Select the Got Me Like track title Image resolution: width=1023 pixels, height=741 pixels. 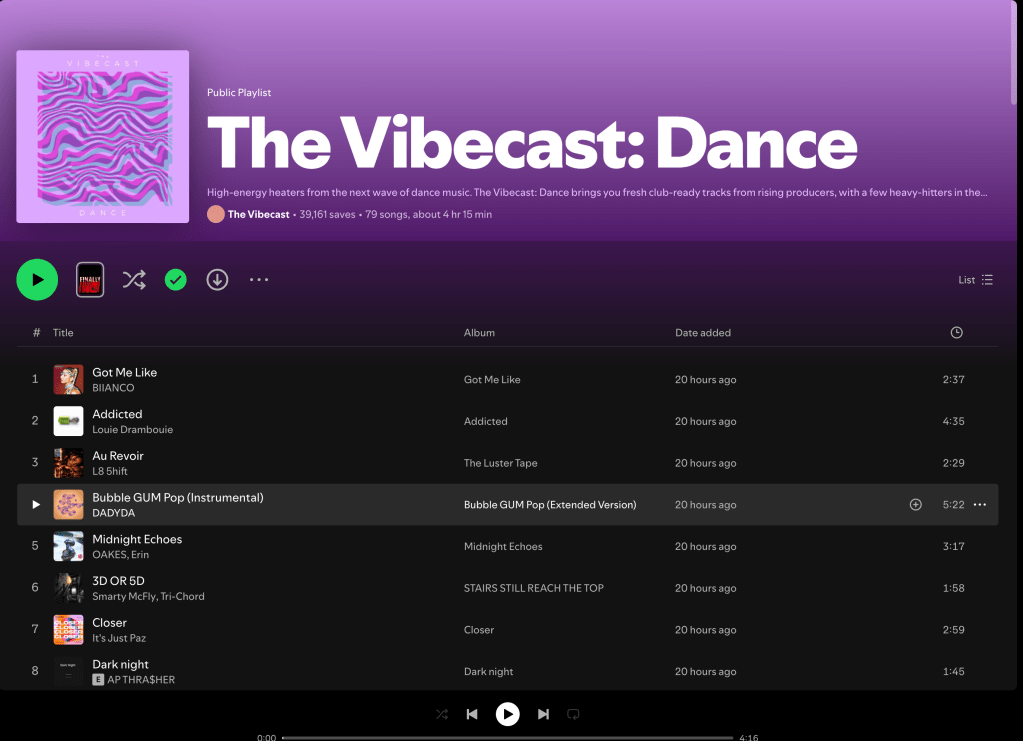click(125, 372)
